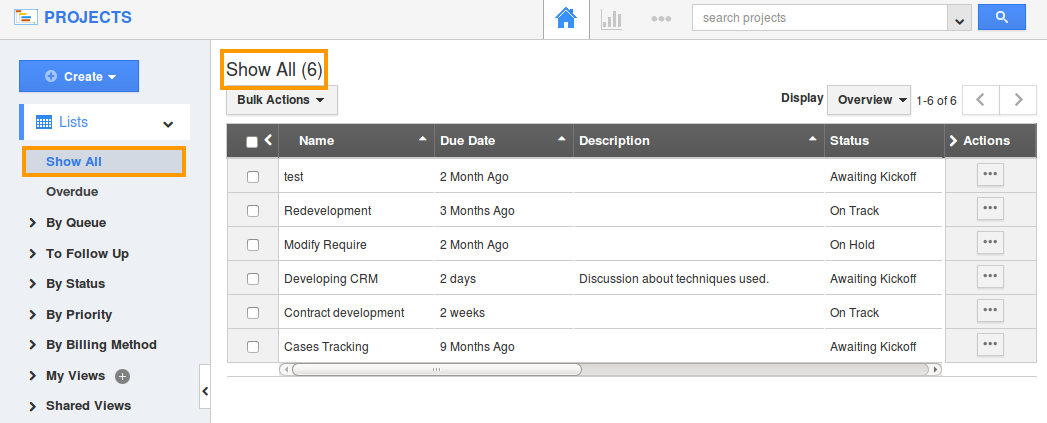Image resolution: width=1047 pixels, height=423 pixels.
Task: Collapse columns arrow beside select-all checkbox
Action: point(268,140)
